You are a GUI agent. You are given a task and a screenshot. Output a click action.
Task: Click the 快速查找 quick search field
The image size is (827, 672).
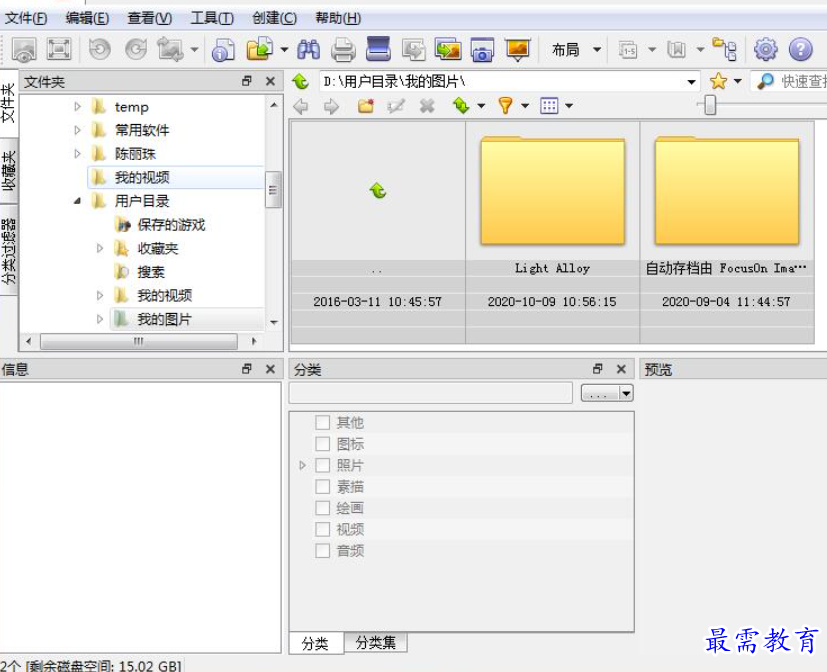(x=791, y=81)
